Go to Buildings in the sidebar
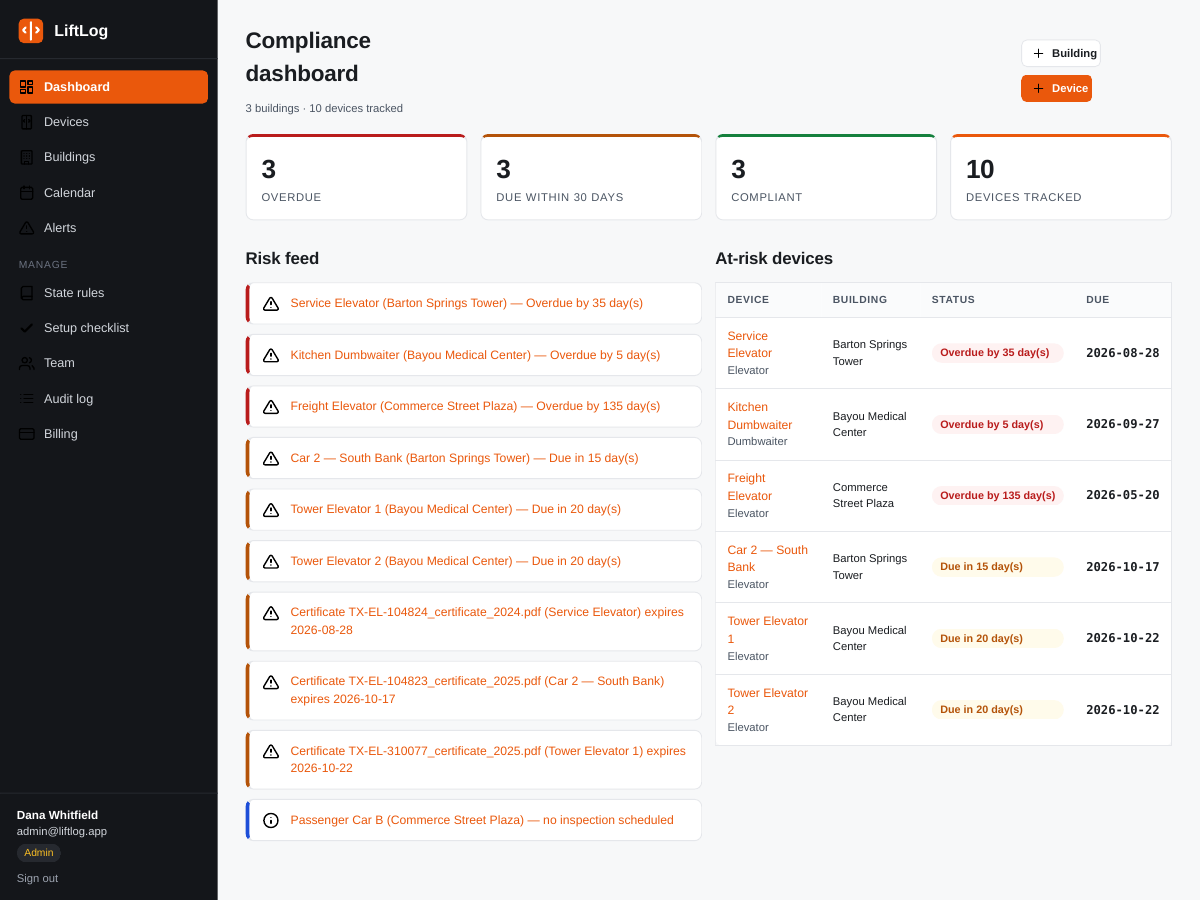Image resolution: width=1200 pixels, height=900 pixels. tap(109, 157)
